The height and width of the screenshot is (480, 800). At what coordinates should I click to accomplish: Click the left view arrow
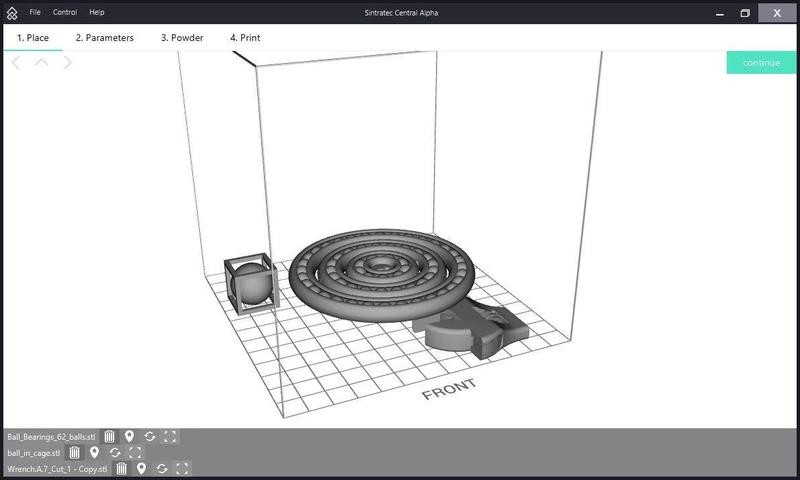pyautogui.click(x=16, y=62)
